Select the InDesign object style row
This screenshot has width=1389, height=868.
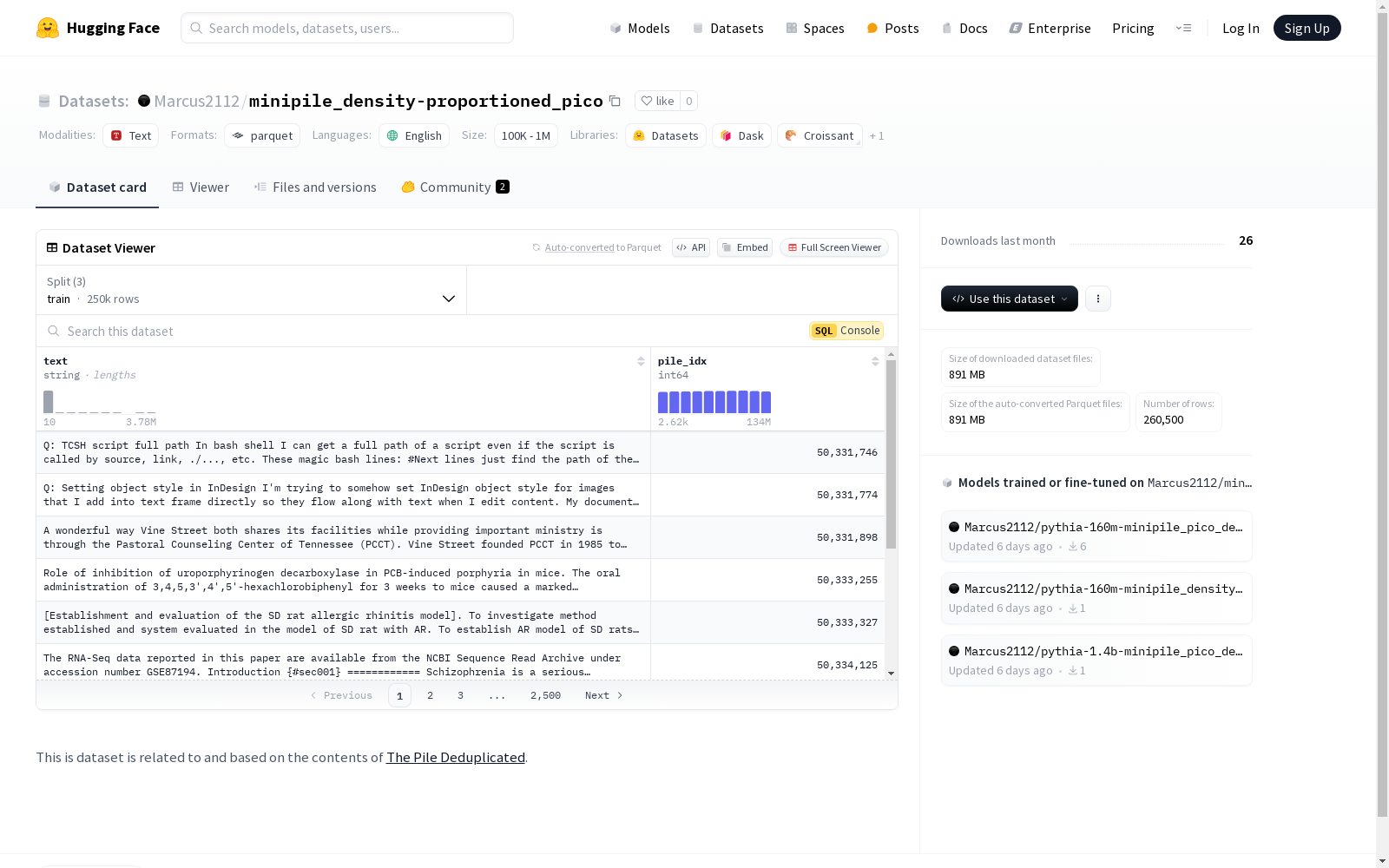tap(461, 495)
